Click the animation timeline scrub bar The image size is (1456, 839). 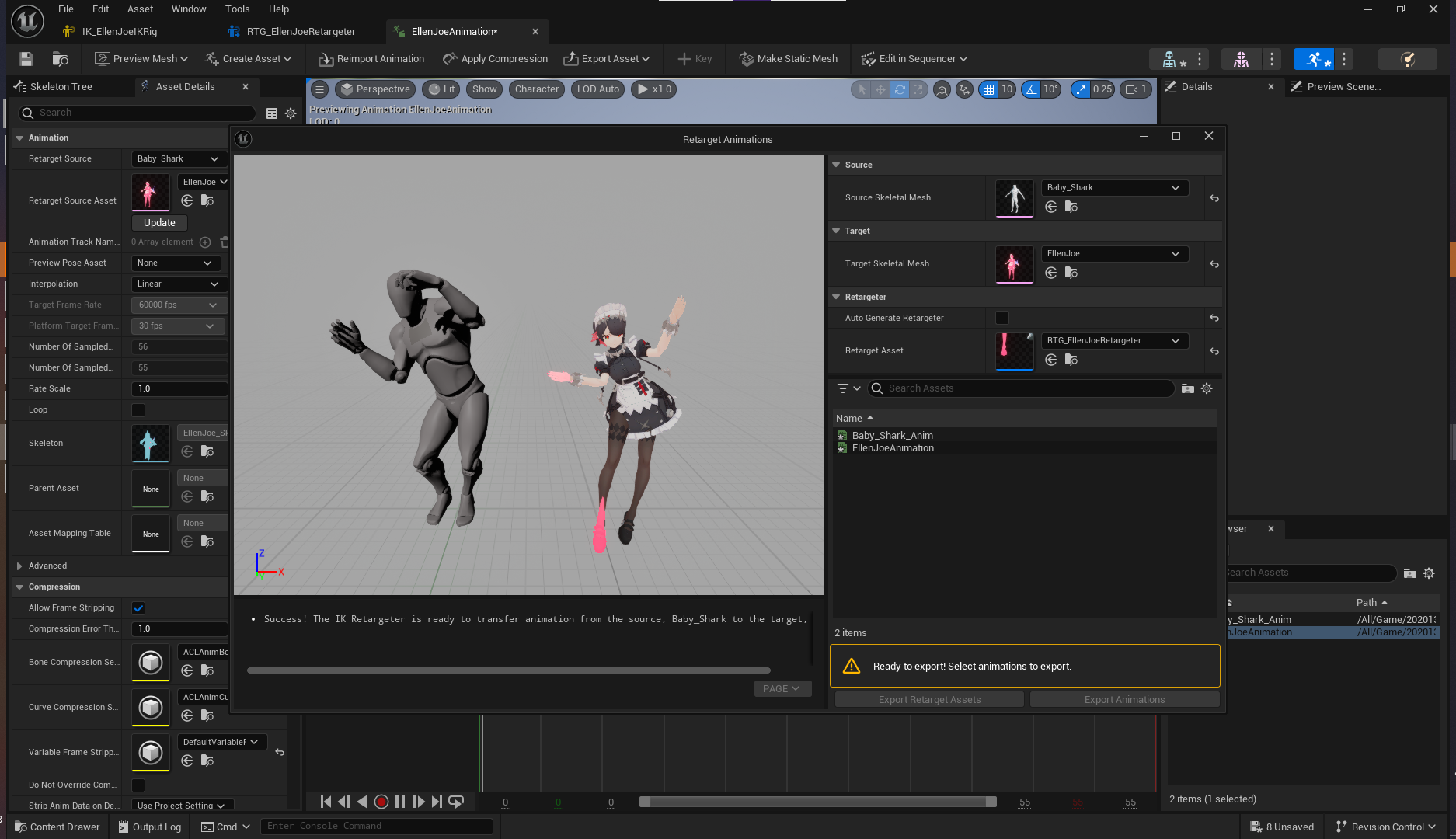click(x=818, y=802)
